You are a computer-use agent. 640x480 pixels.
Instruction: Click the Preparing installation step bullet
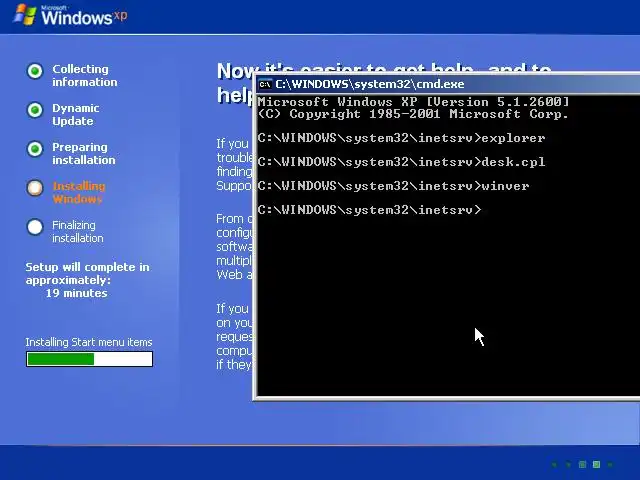tap(35, 149)
